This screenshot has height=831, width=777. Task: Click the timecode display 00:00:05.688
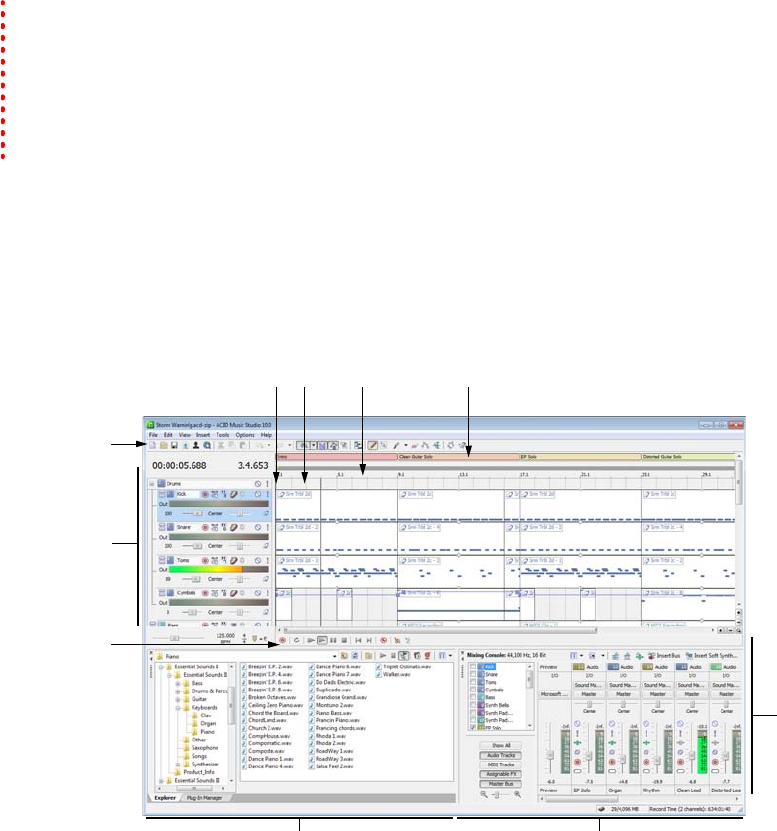click(179, 465)
